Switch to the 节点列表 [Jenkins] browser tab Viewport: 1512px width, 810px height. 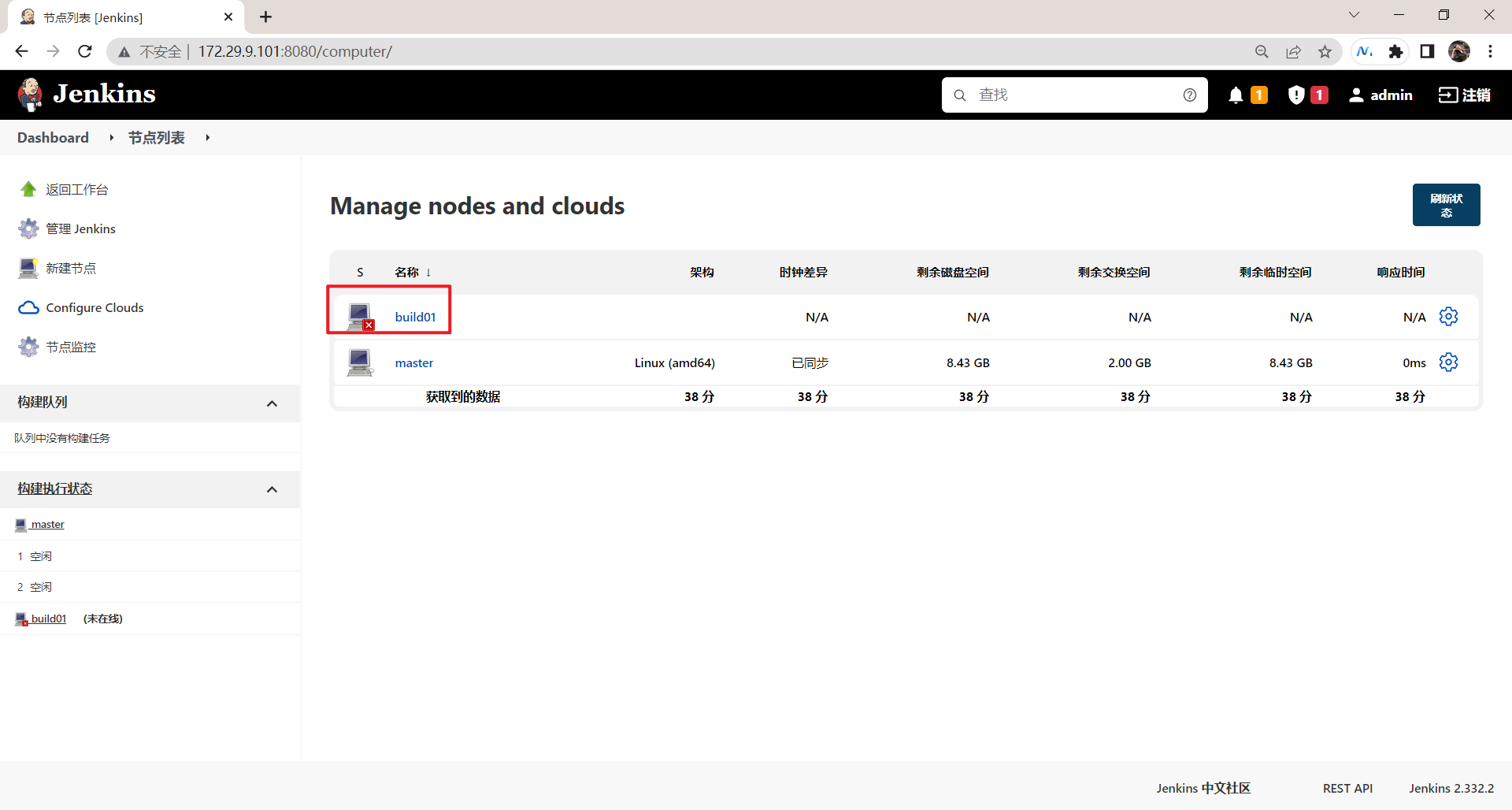pos(126,17)
